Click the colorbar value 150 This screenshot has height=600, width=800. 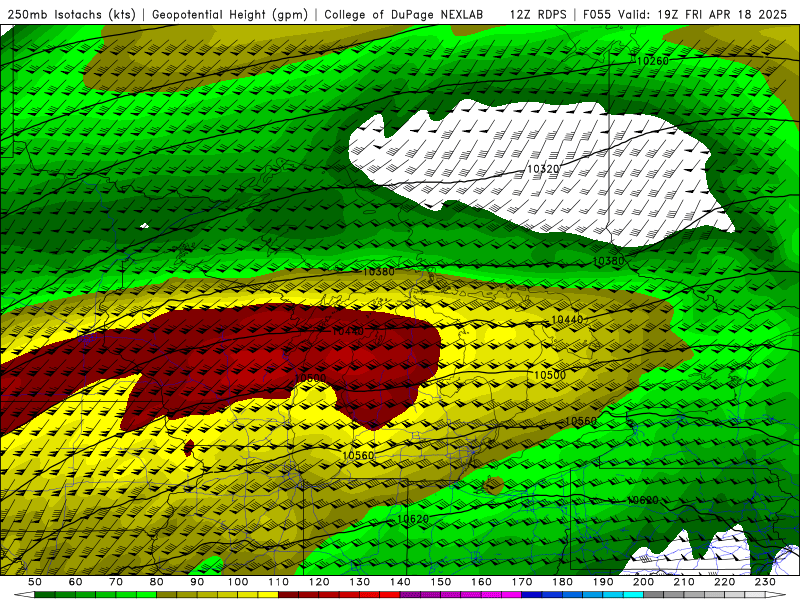441,582
